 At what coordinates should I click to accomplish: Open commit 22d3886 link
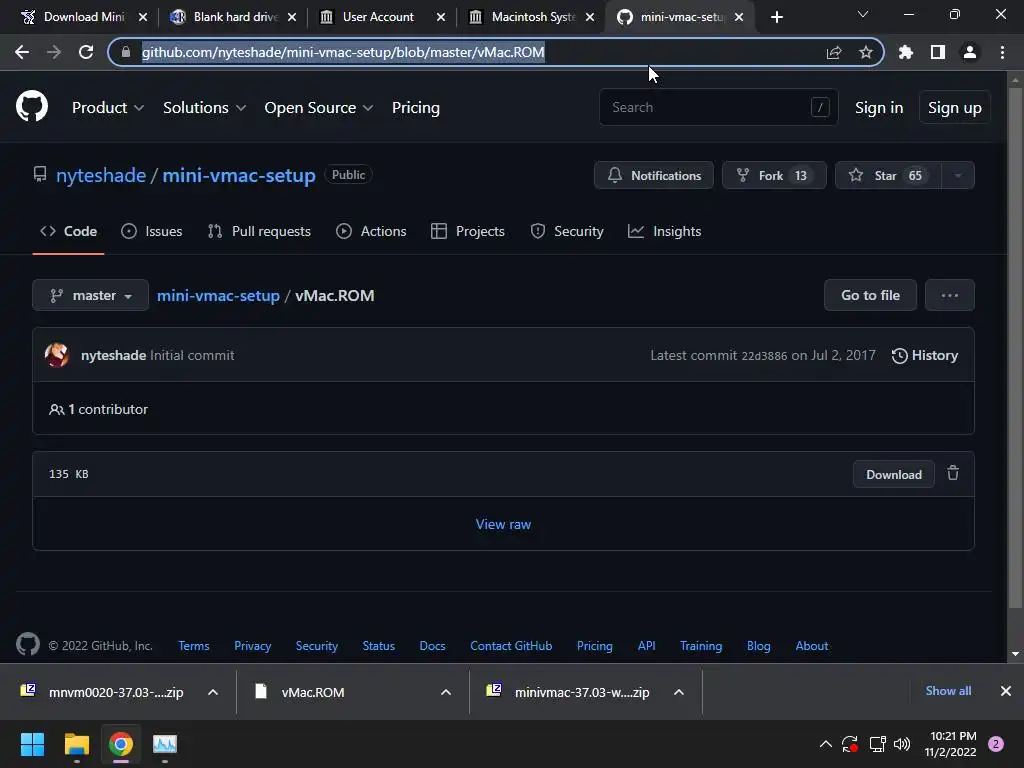coord(763,356)
